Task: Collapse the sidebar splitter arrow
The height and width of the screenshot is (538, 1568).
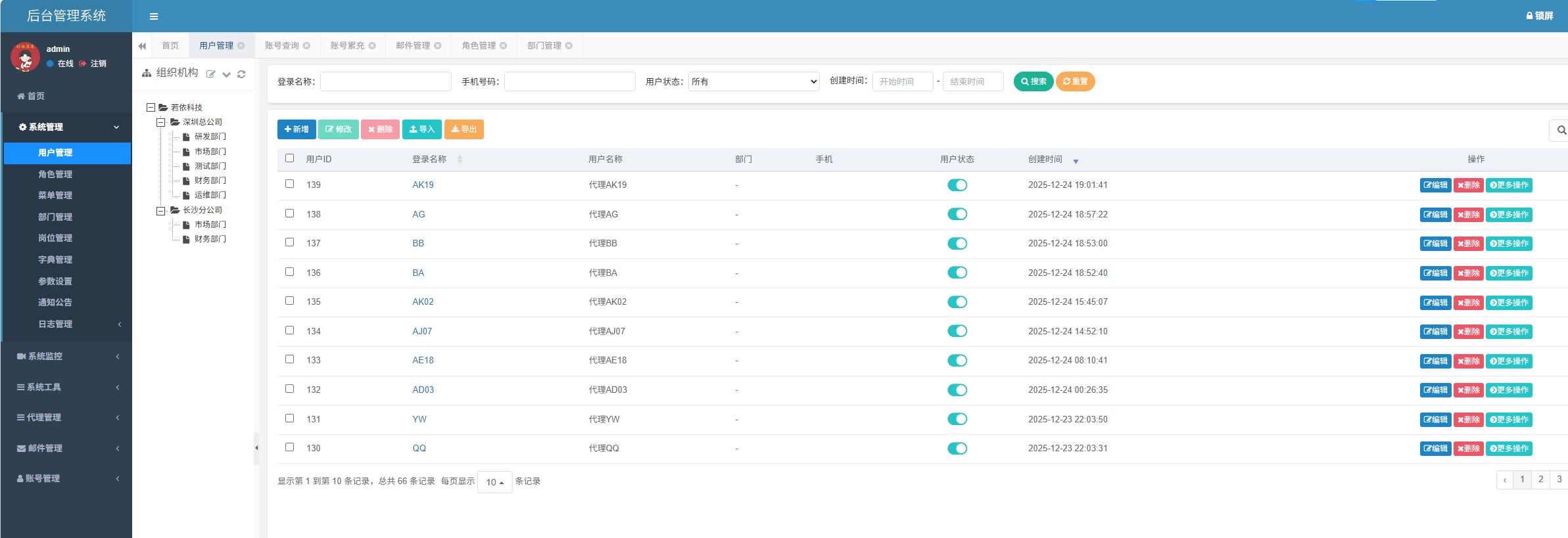Action: pos(256,448)
